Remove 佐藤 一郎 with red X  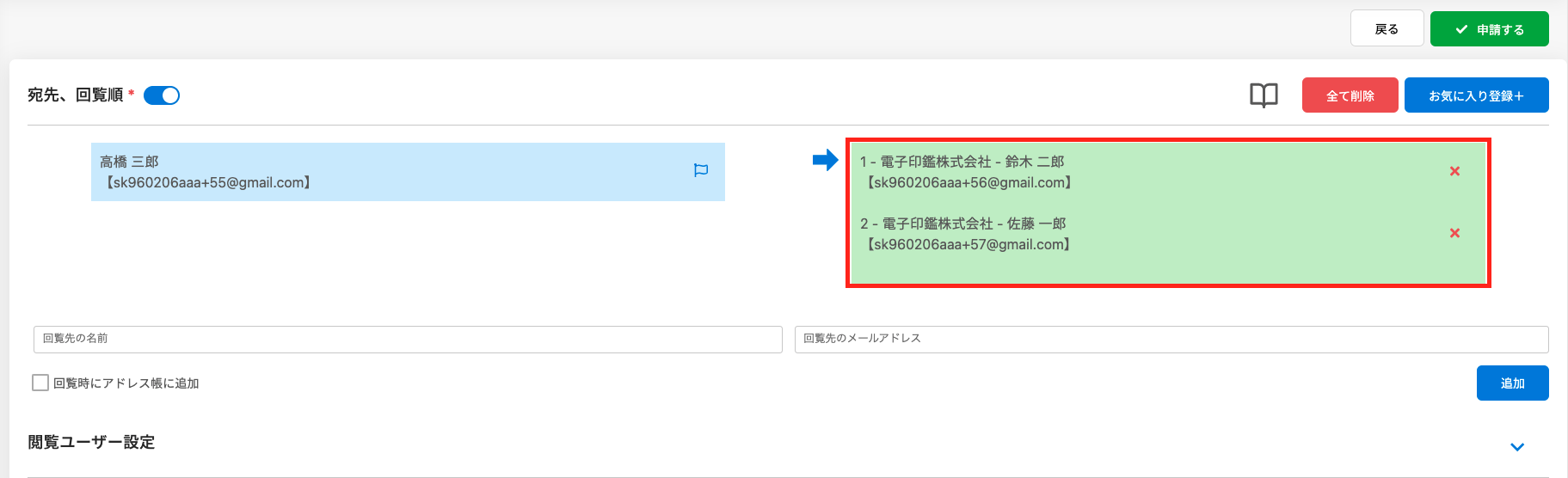[x=1454, y=233]
